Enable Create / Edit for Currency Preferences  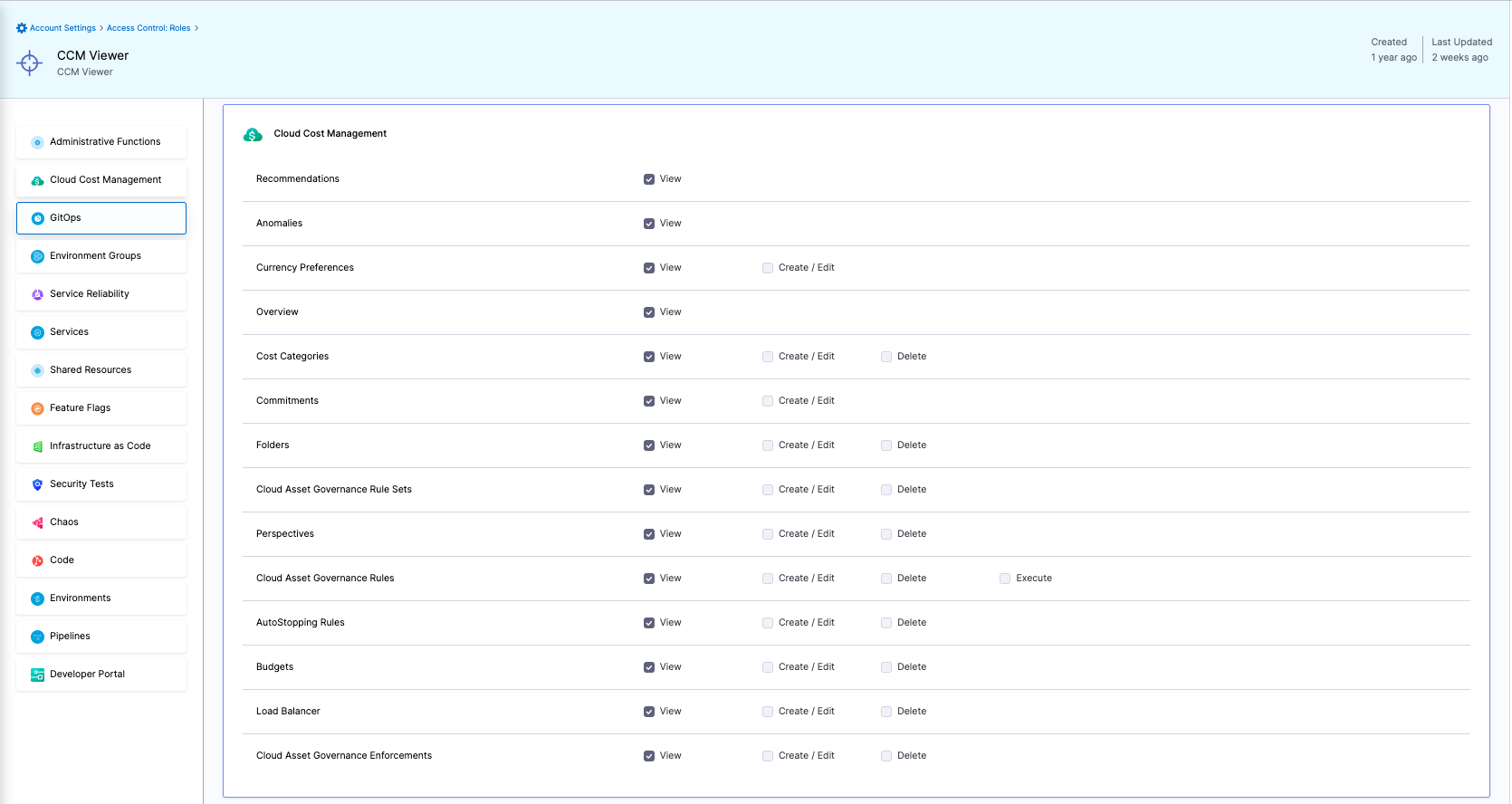(768, 268)
